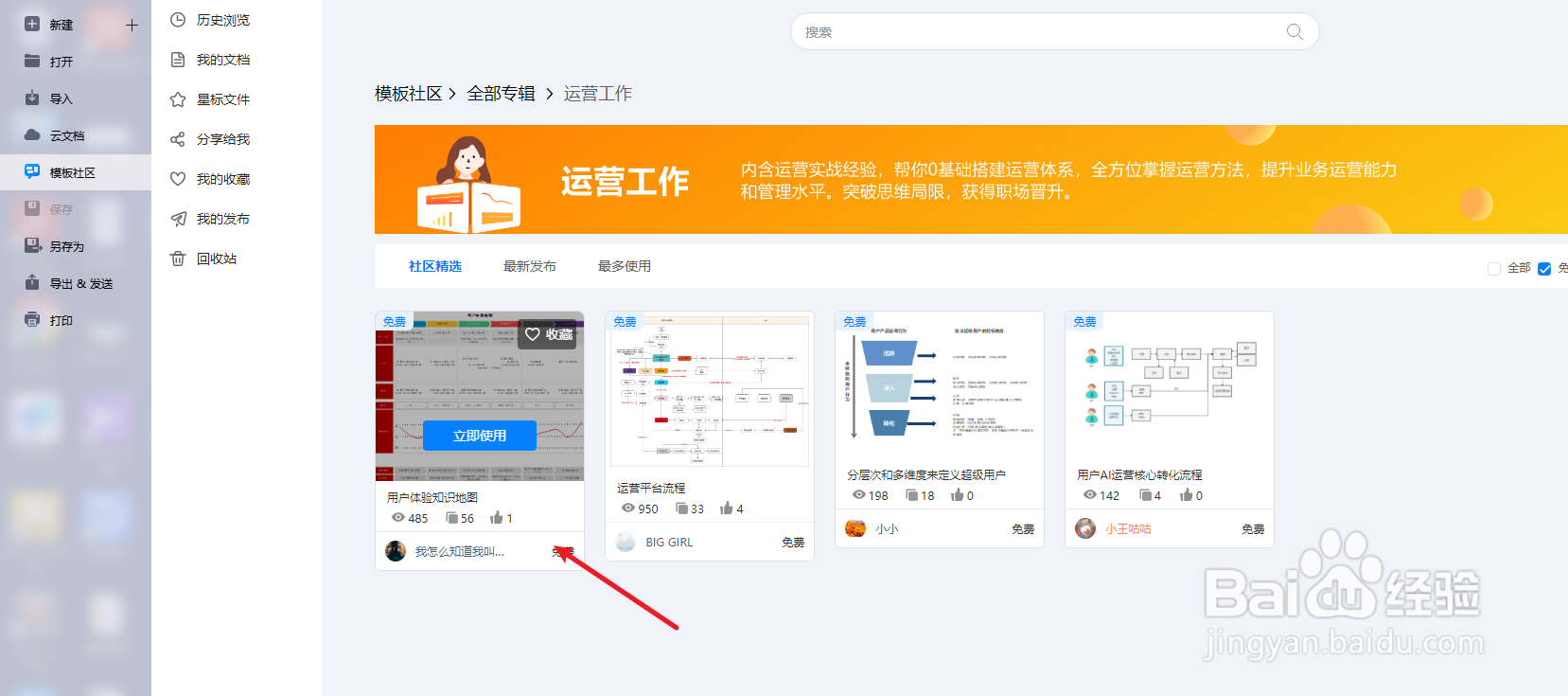Click the 免费 label beside 小小

(x=1023, y=529)
